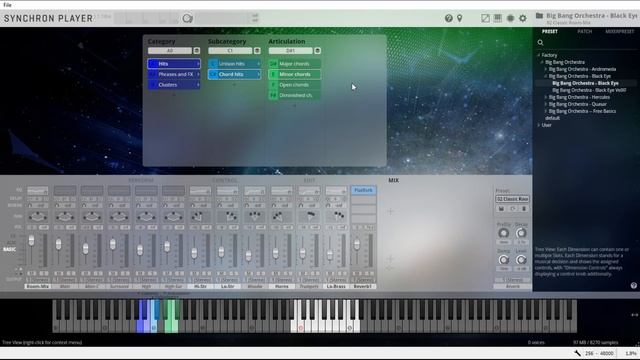Image resolution: width=640 pixels, height=360 pixels.
Task: Expand Big Bang Orchestra - Hercules folder
Action: 546,97
